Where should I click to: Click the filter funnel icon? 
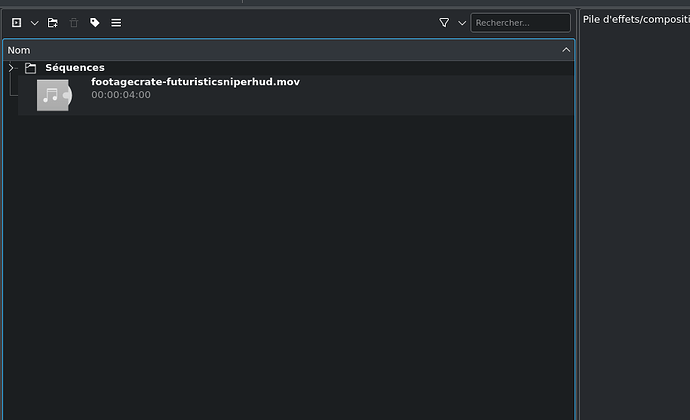(444, 22)
